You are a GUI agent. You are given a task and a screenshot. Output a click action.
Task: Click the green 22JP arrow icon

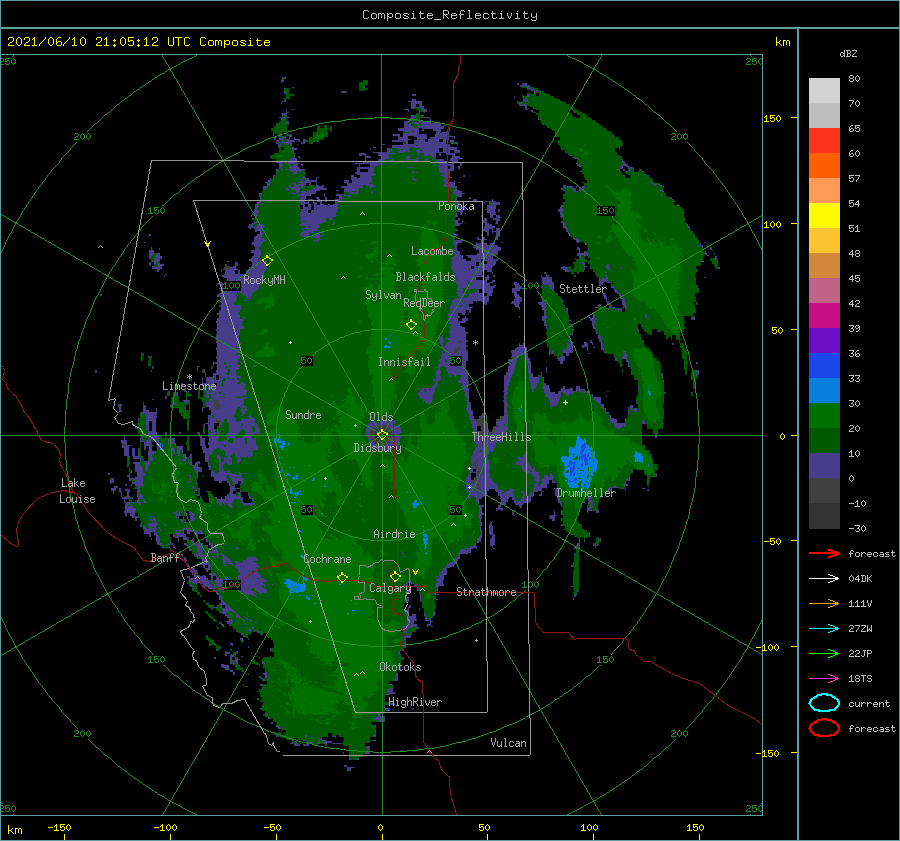(x=824, y=653)
